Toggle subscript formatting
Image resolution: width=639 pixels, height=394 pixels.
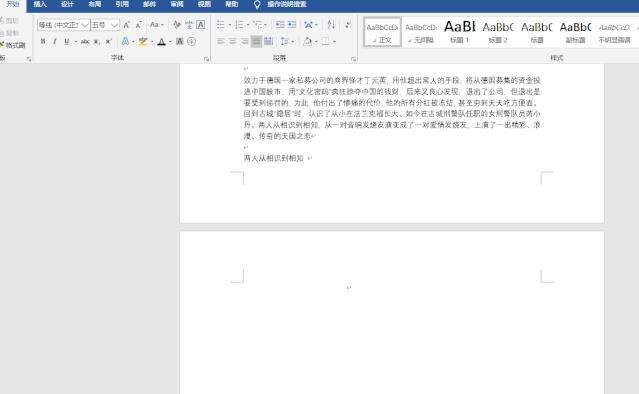tap(97, 42)
